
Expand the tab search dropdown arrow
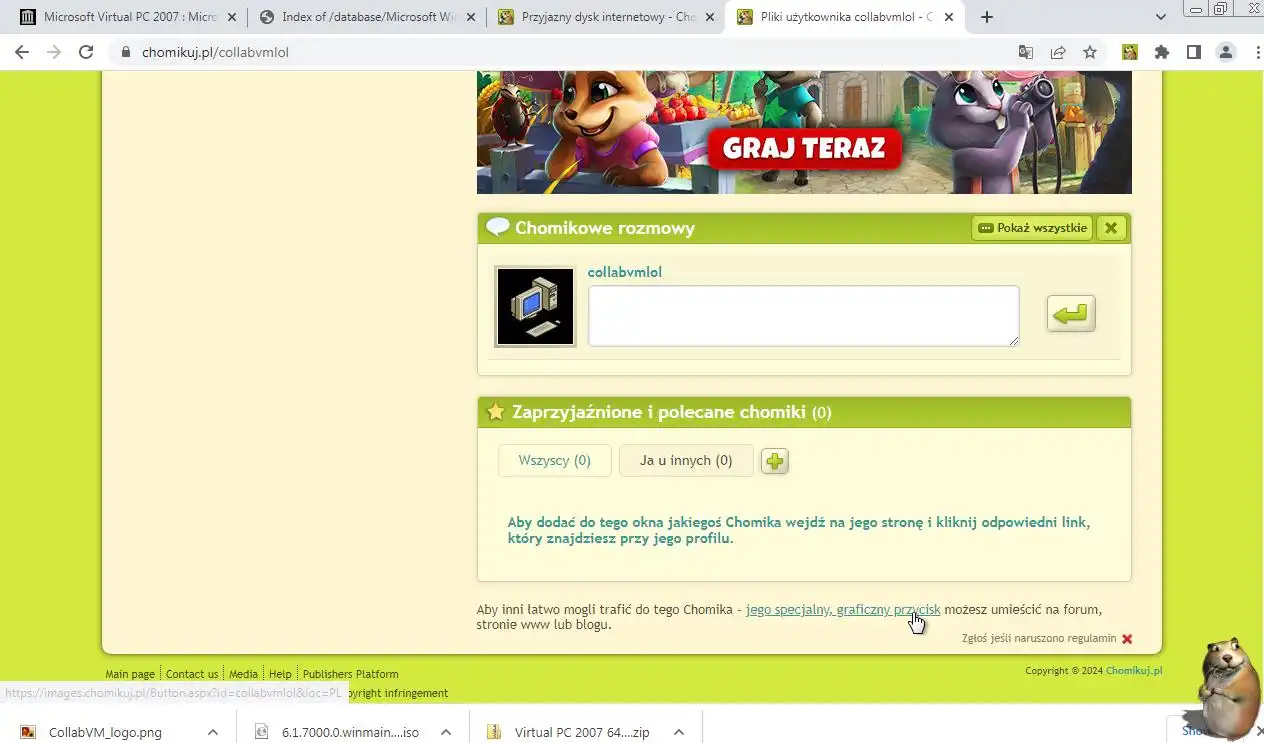[x=1161, y=17]
